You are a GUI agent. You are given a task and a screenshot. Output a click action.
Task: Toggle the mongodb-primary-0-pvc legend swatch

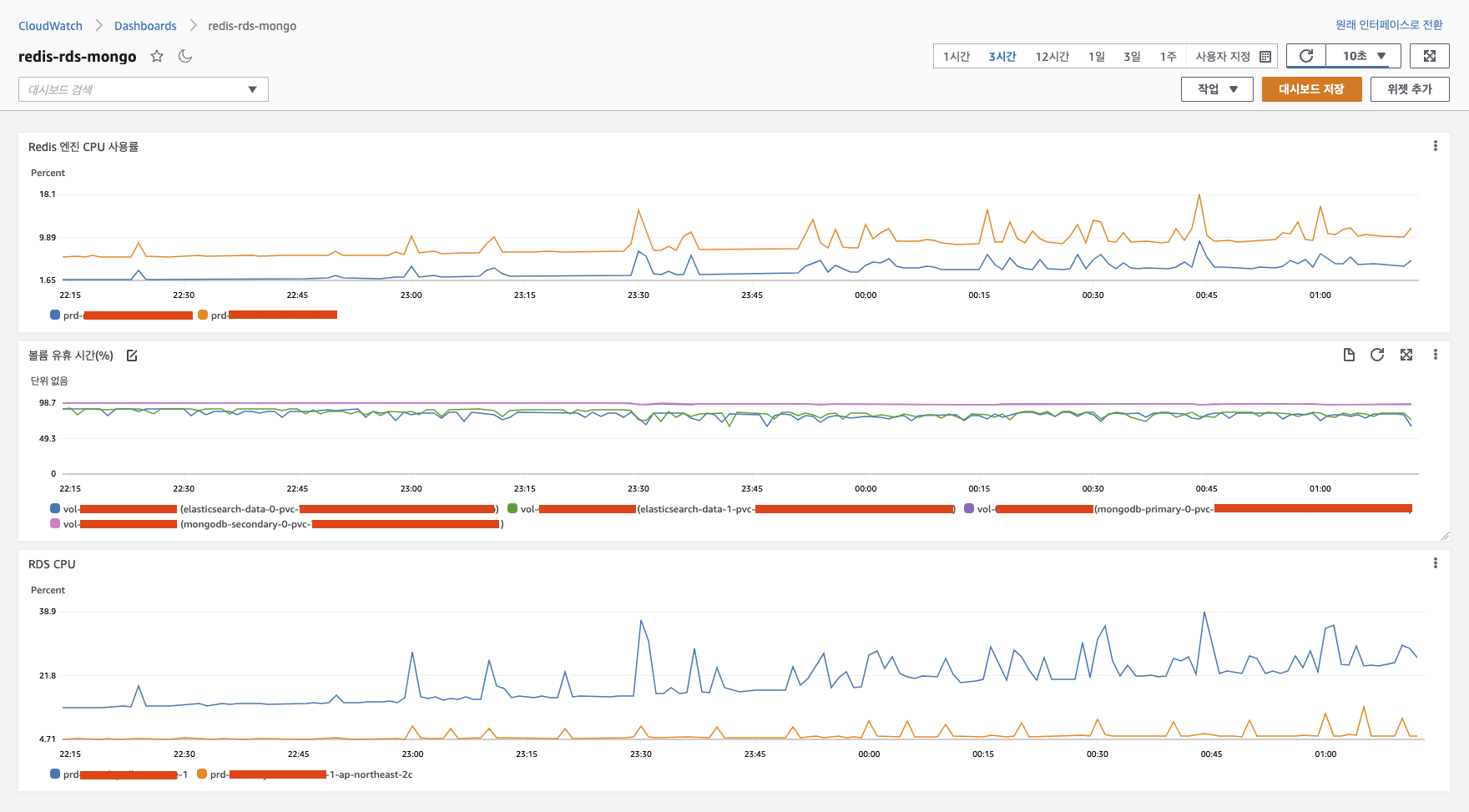[x=969, y=508]
